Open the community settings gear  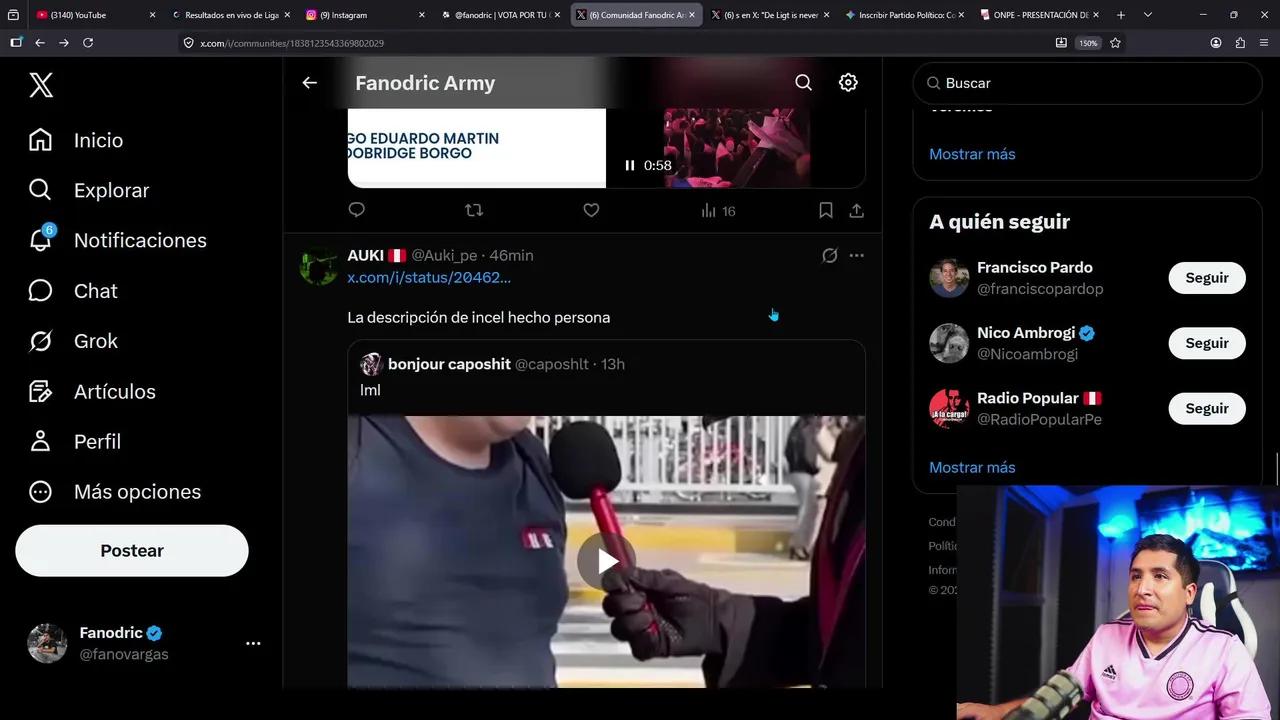pos(848,82)
